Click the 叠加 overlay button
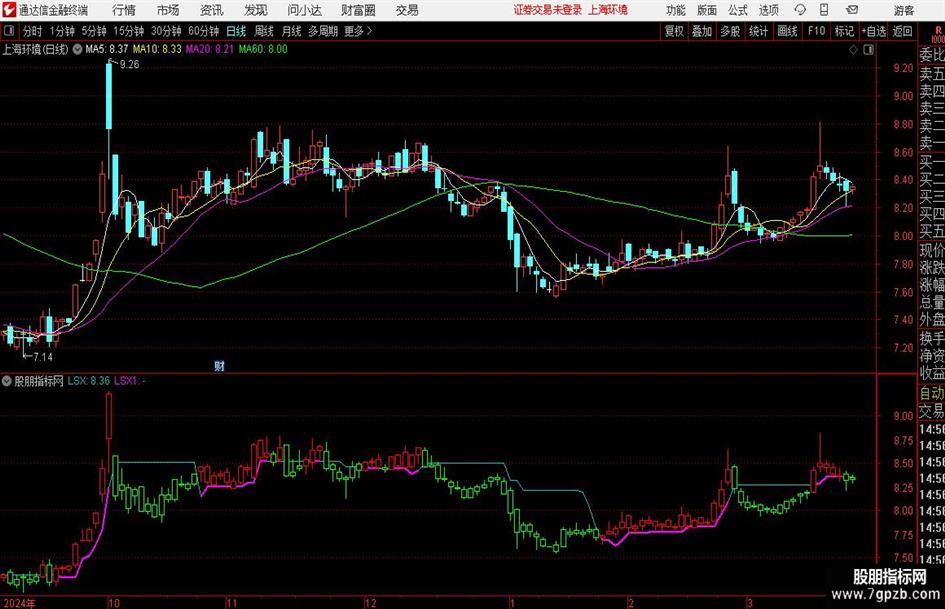The height and width of the screenshot is (609, 945). pos(702,31)
